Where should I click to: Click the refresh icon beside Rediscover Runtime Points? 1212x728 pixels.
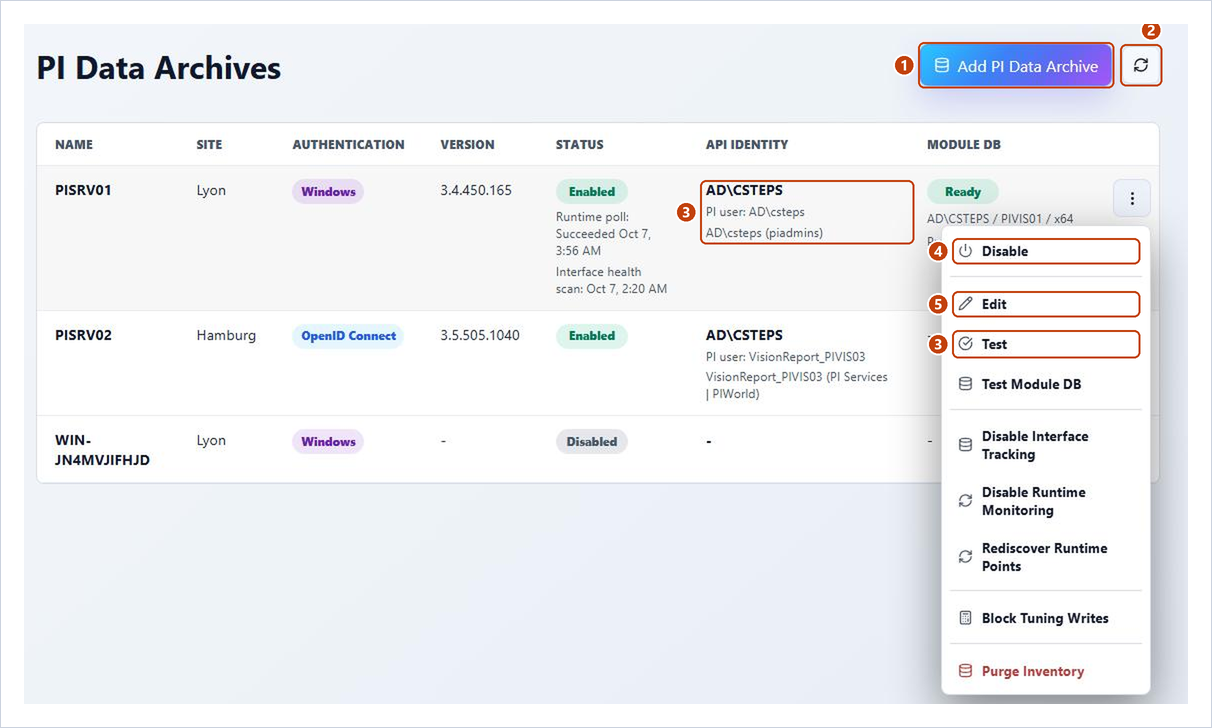point(965,557)
